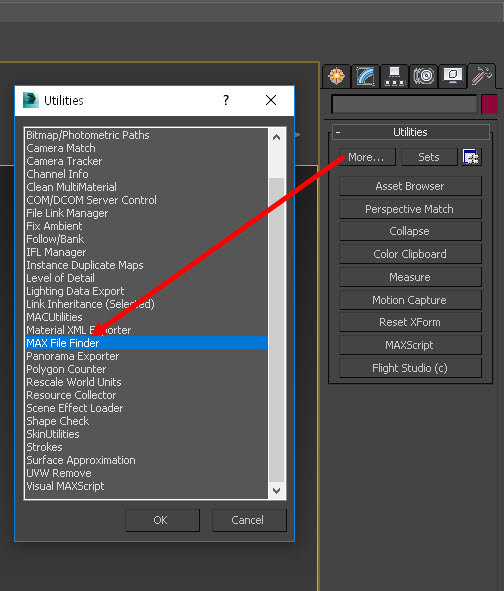
Task: Select Channel Info entry
Action: click(x=146, y=174)
